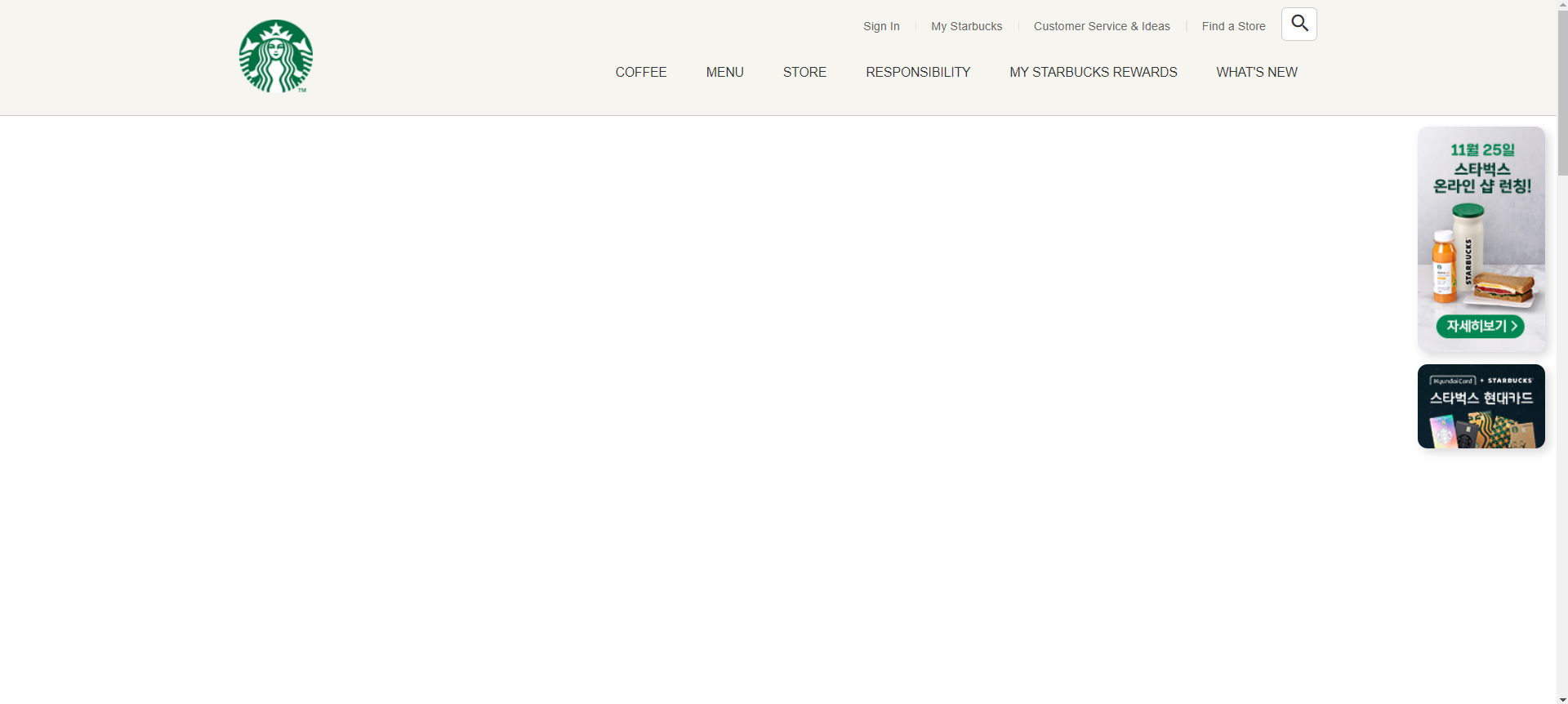Click the Starbucks siren logo
Image resolution: width=1568 pixels, height=704 pixels.
(x=276, y=56)
